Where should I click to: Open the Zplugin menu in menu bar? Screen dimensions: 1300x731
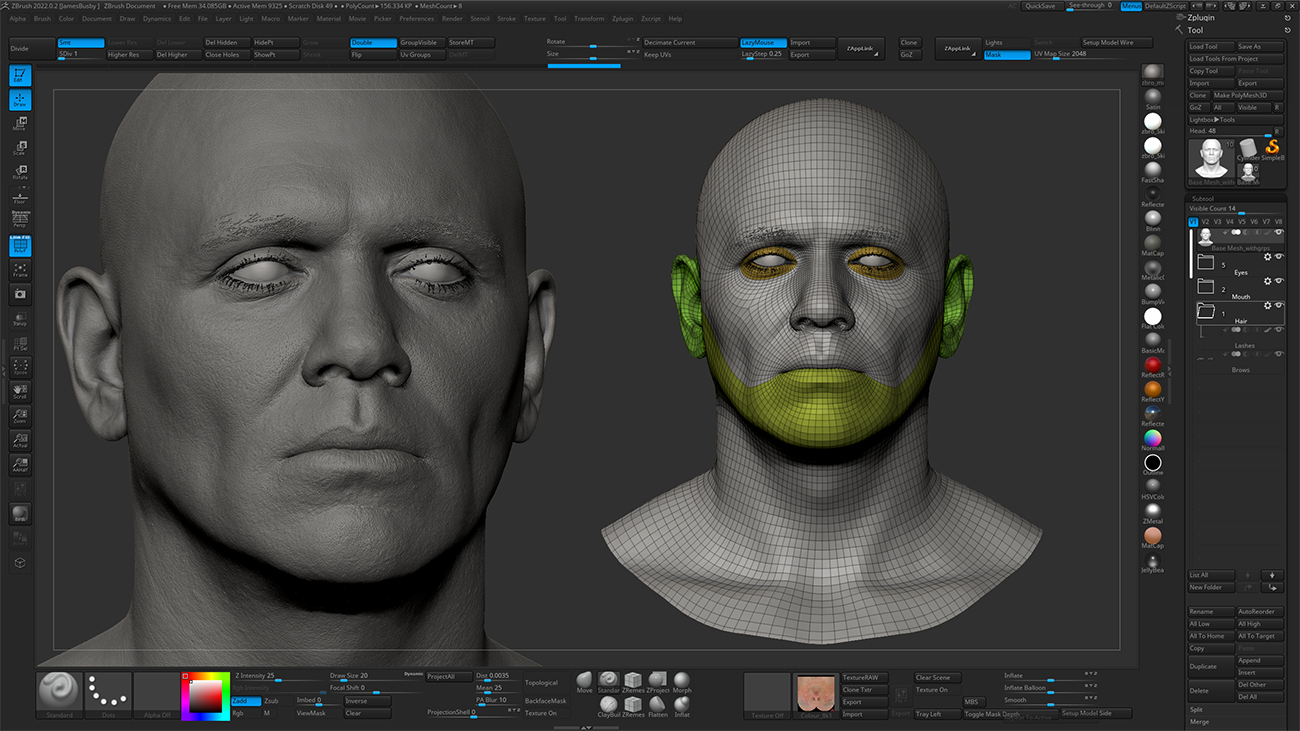coord(622,19)
